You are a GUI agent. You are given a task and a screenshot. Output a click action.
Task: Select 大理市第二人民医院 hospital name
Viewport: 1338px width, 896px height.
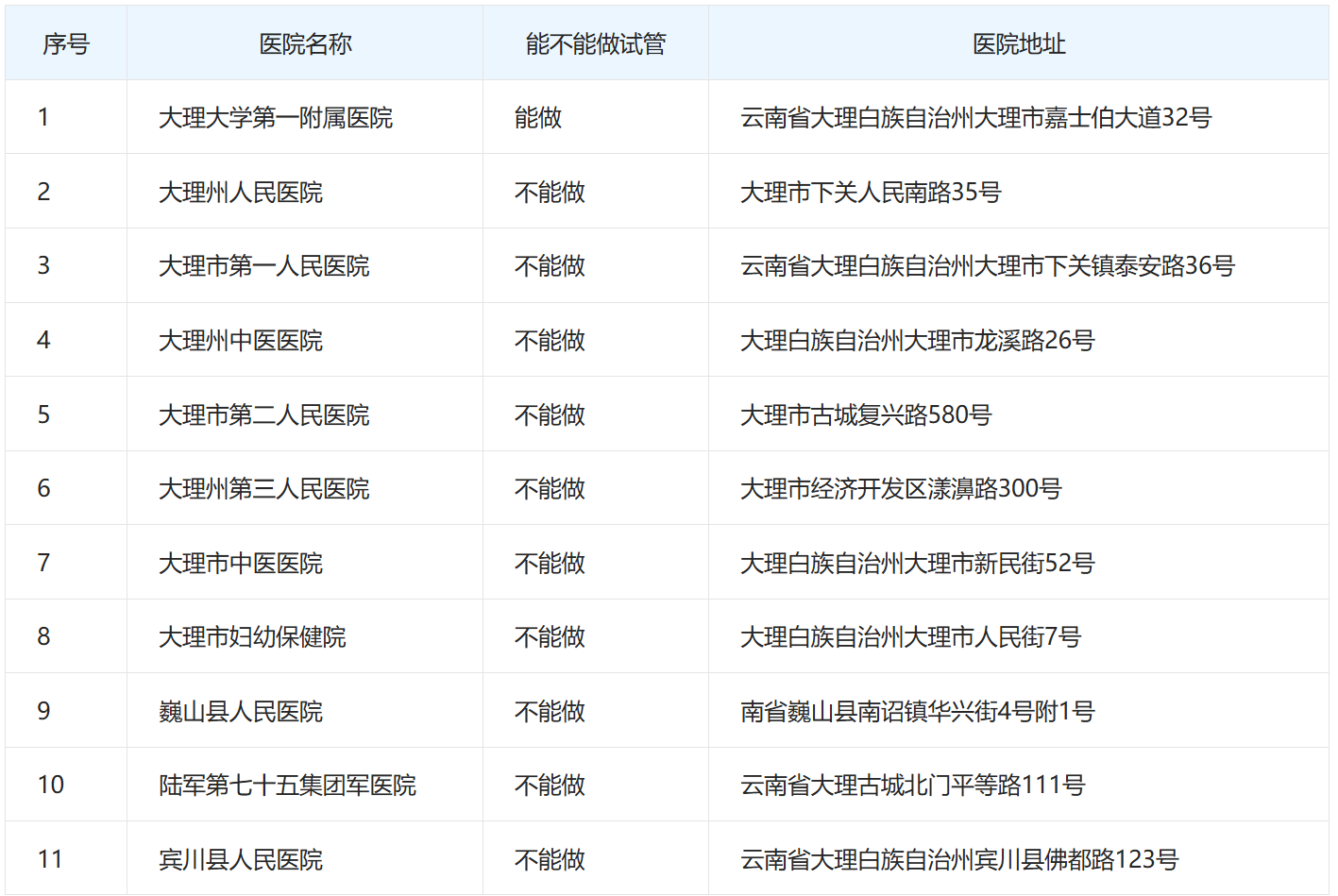264,414
